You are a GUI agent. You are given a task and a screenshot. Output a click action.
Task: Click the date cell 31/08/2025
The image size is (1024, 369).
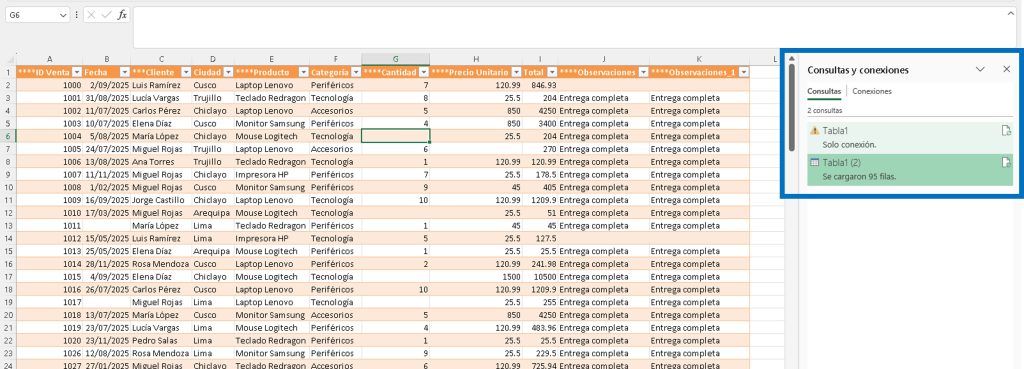[x=106, y=98]
